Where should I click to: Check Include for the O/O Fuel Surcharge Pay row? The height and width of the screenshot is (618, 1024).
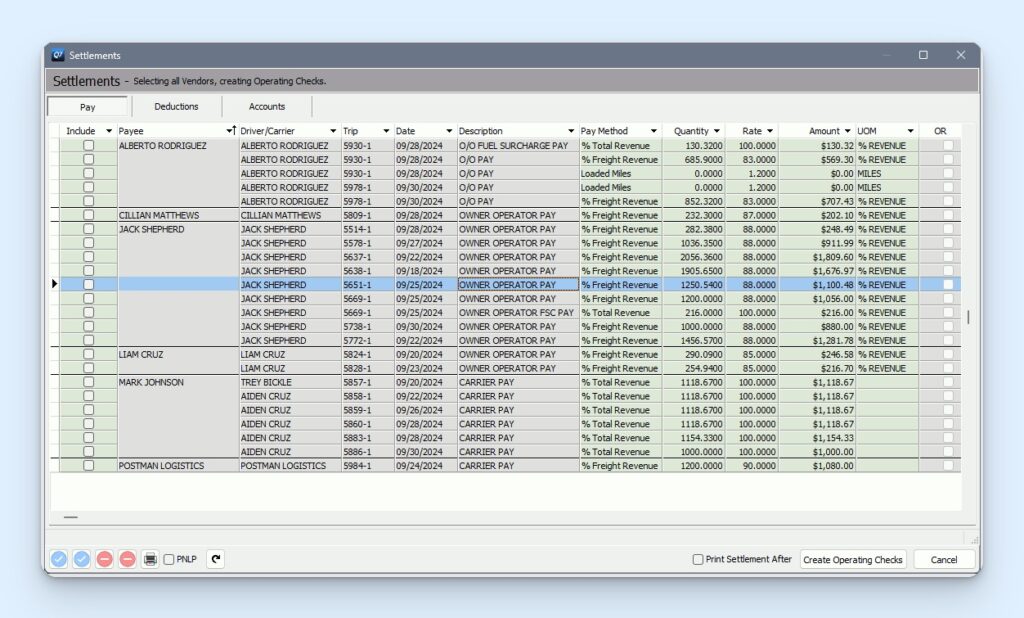click(x=89, y=145)
